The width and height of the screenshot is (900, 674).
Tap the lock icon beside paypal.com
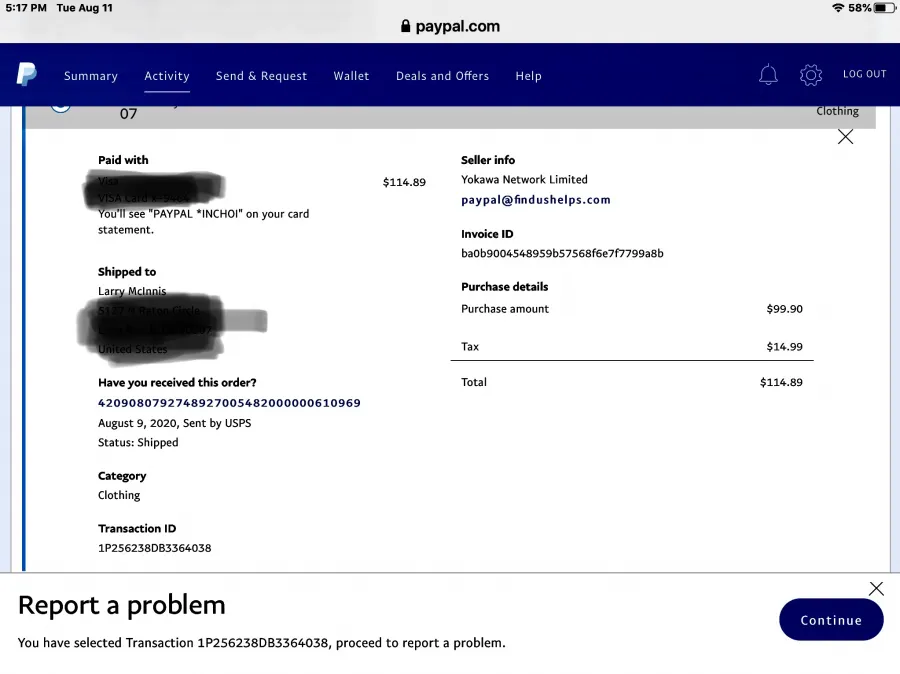point(405,26)
